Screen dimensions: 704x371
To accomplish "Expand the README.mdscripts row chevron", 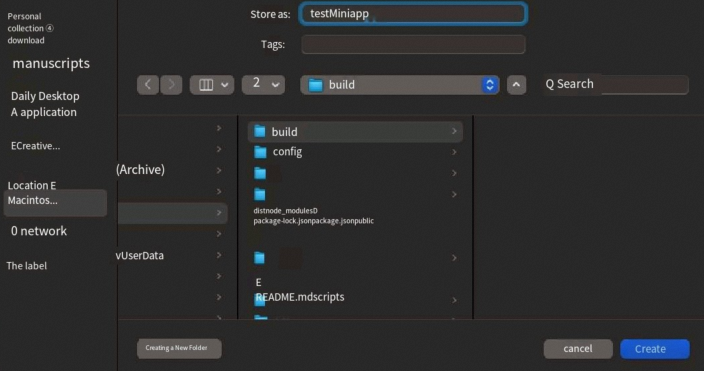I will (x=454, y=300).
